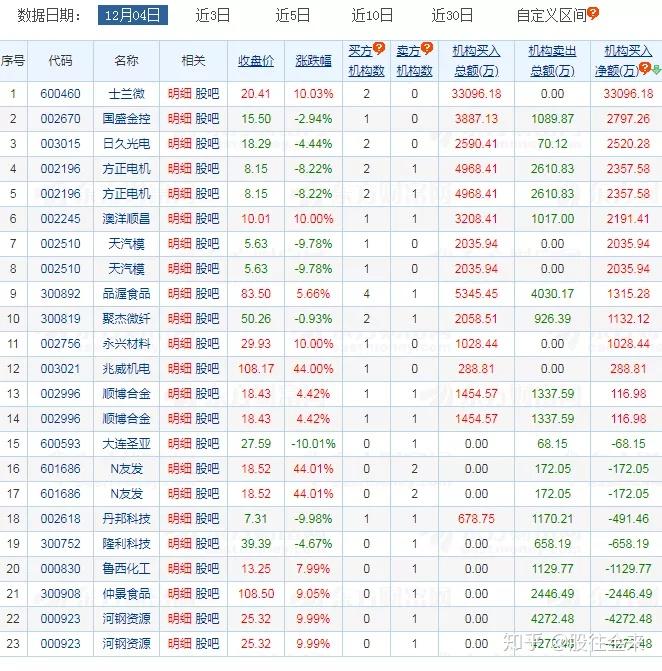
Task: Sort by 收盘价 column header
Action: 256,61
